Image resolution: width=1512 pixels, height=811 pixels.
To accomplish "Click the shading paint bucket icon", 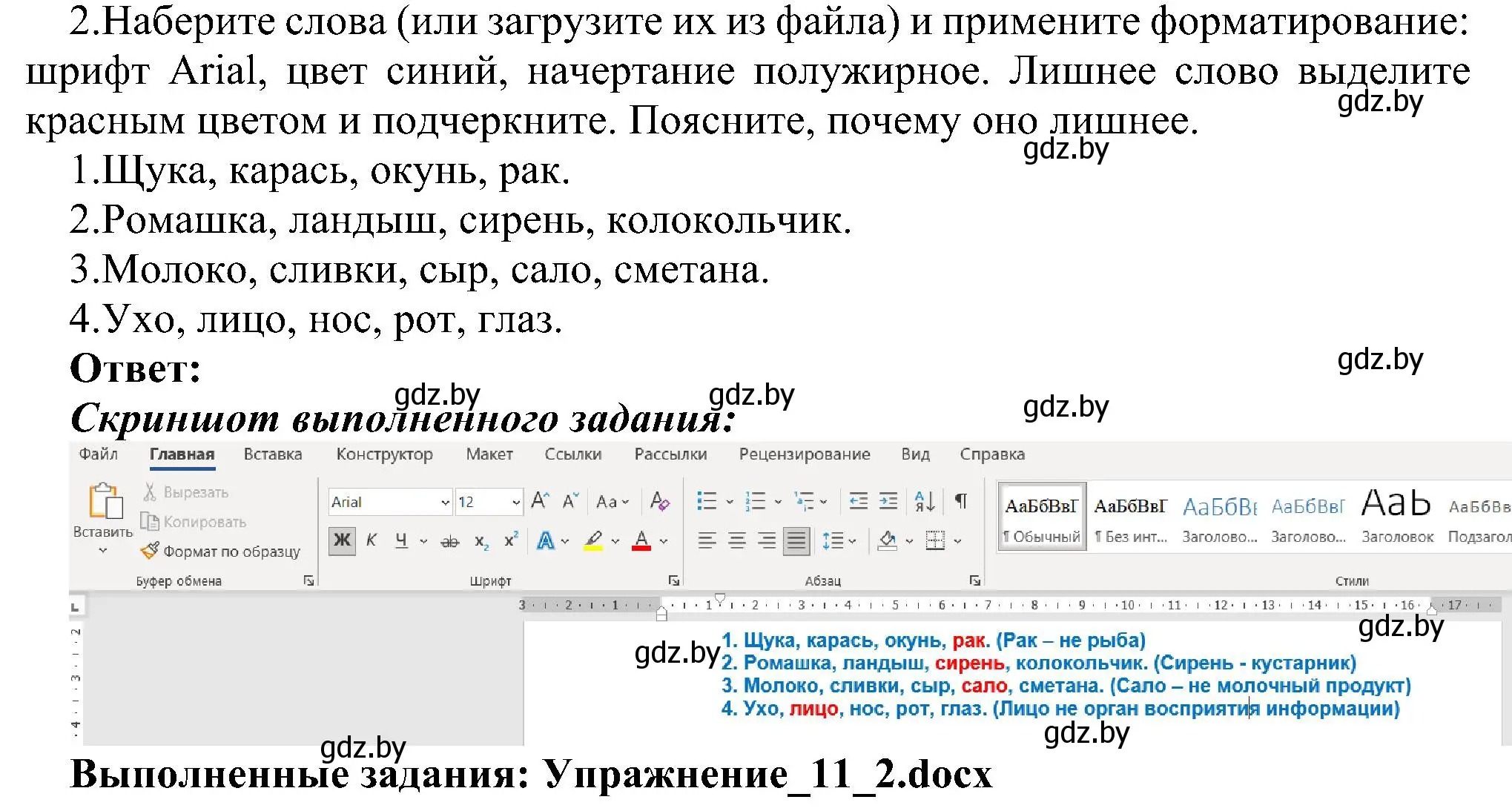I will click(887, 541).
